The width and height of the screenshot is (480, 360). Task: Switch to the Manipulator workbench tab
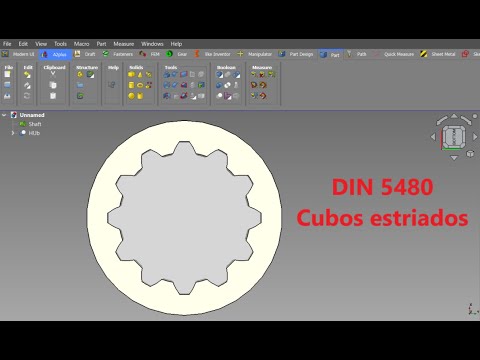point(255,54)
